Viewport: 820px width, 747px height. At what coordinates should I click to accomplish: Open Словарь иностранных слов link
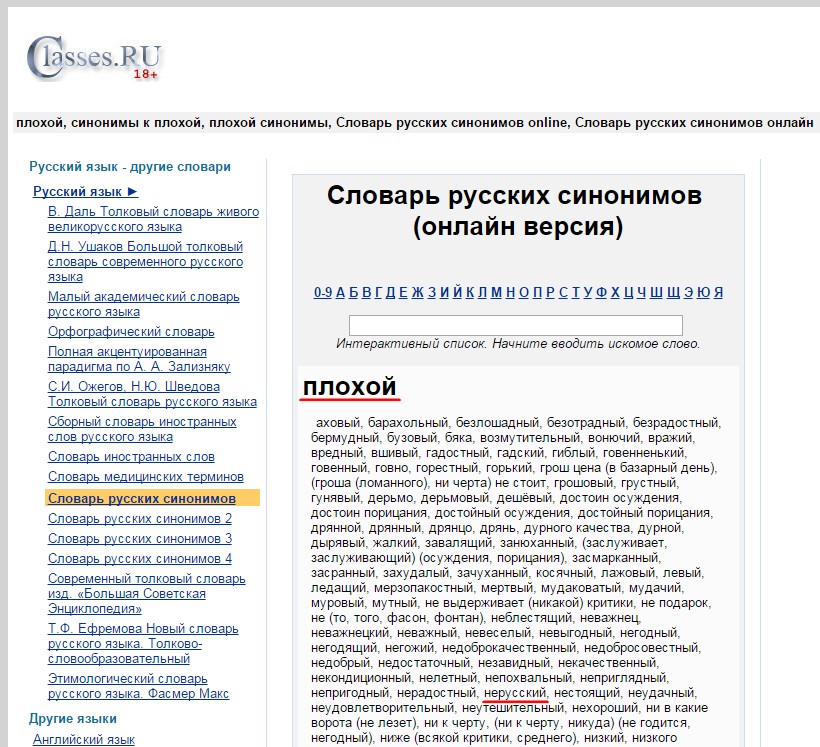(131, 456)
